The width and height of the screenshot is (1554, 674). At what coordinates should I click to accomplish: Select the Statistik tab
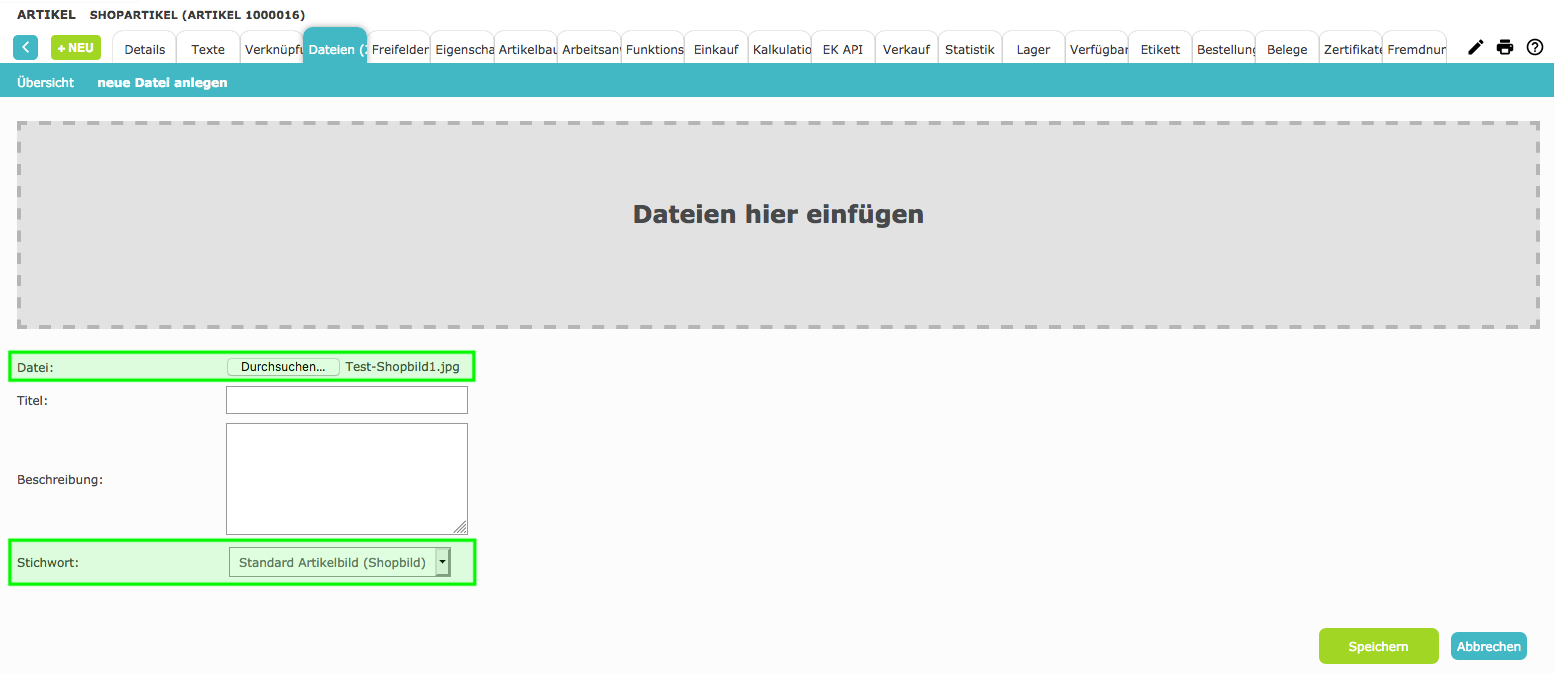coord(970,49)
